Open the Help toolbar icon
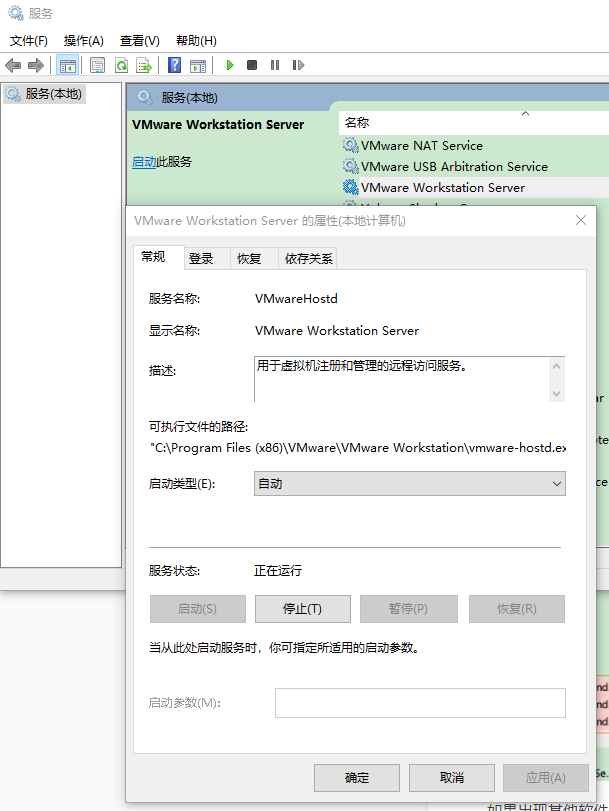The image size is (609, 811). (175, 65)
